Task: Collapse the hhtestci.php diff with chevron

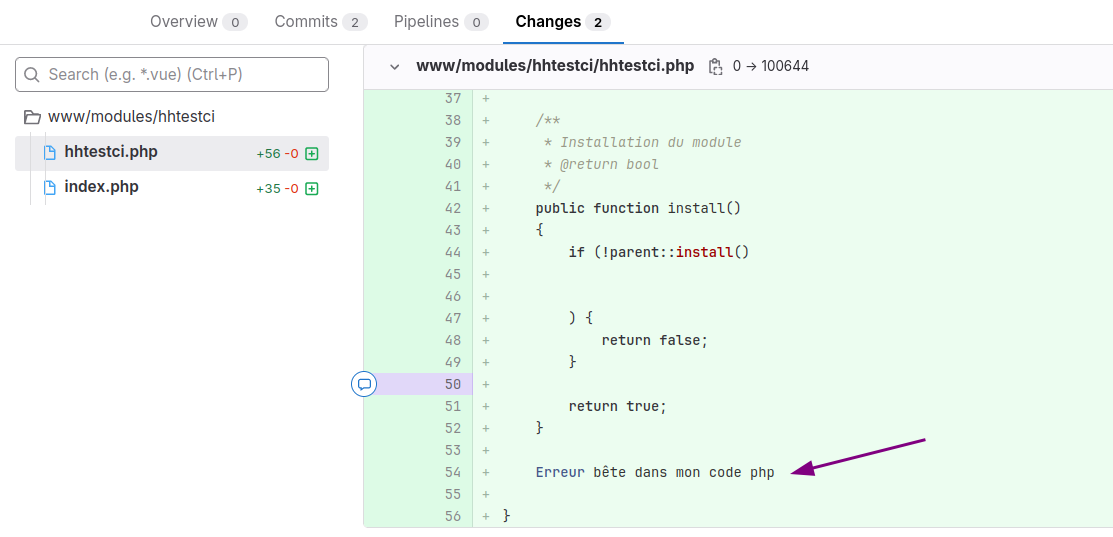Action: coord(395,67)
